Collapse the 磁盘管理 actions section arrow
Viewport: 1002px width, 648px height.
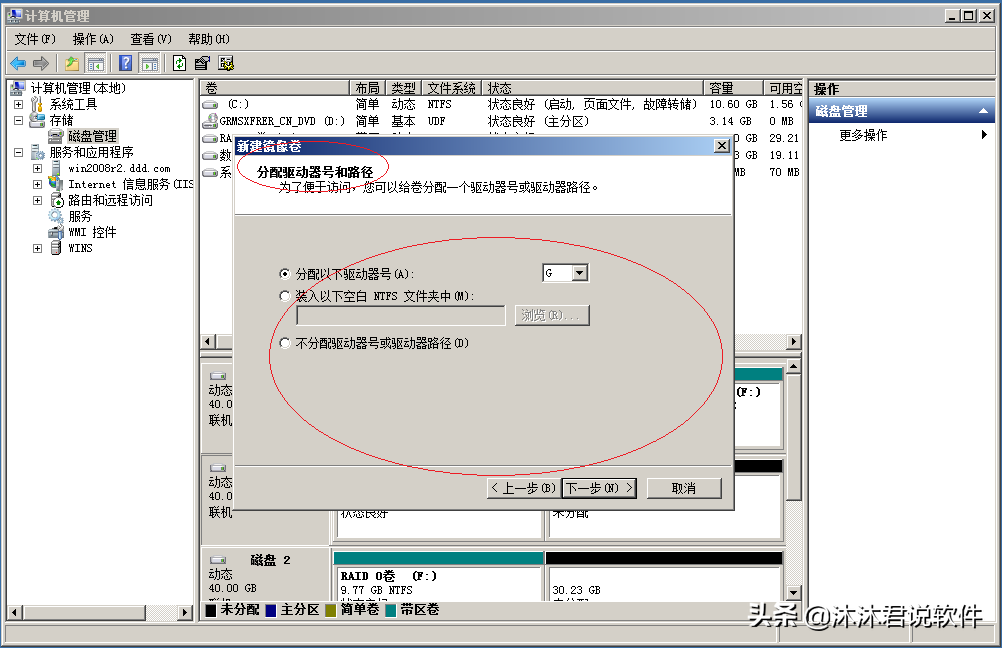pos(983,111)
